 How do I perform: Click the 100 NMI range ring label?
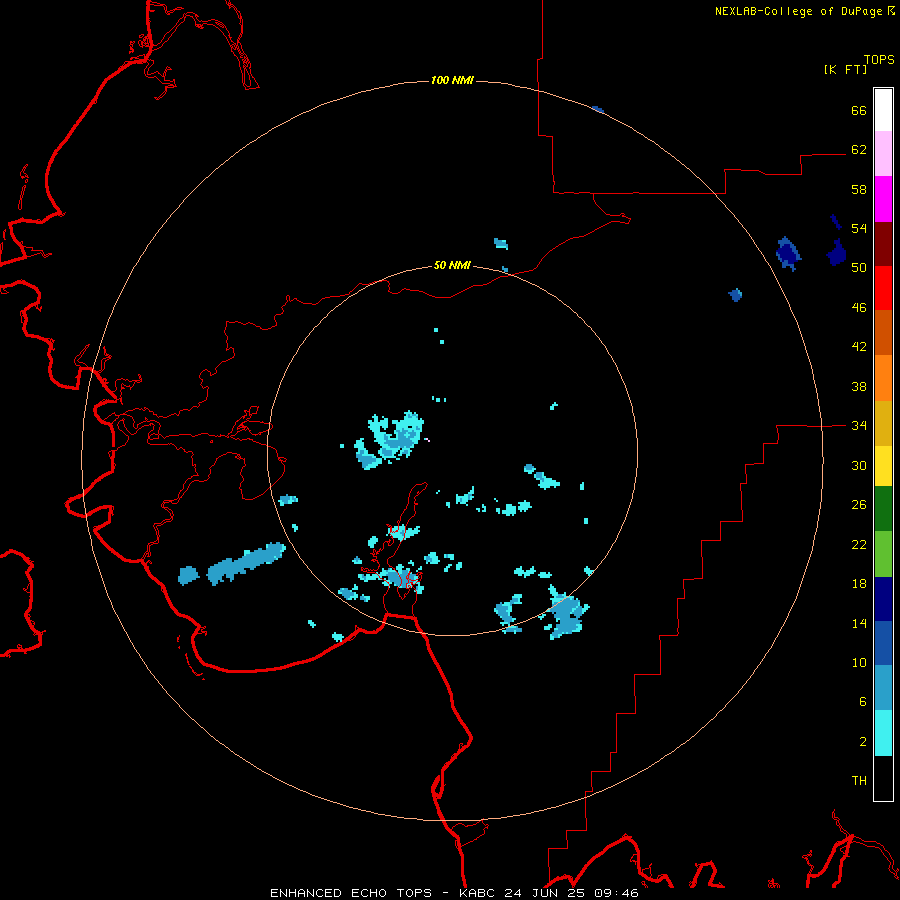tap(452, 80)
